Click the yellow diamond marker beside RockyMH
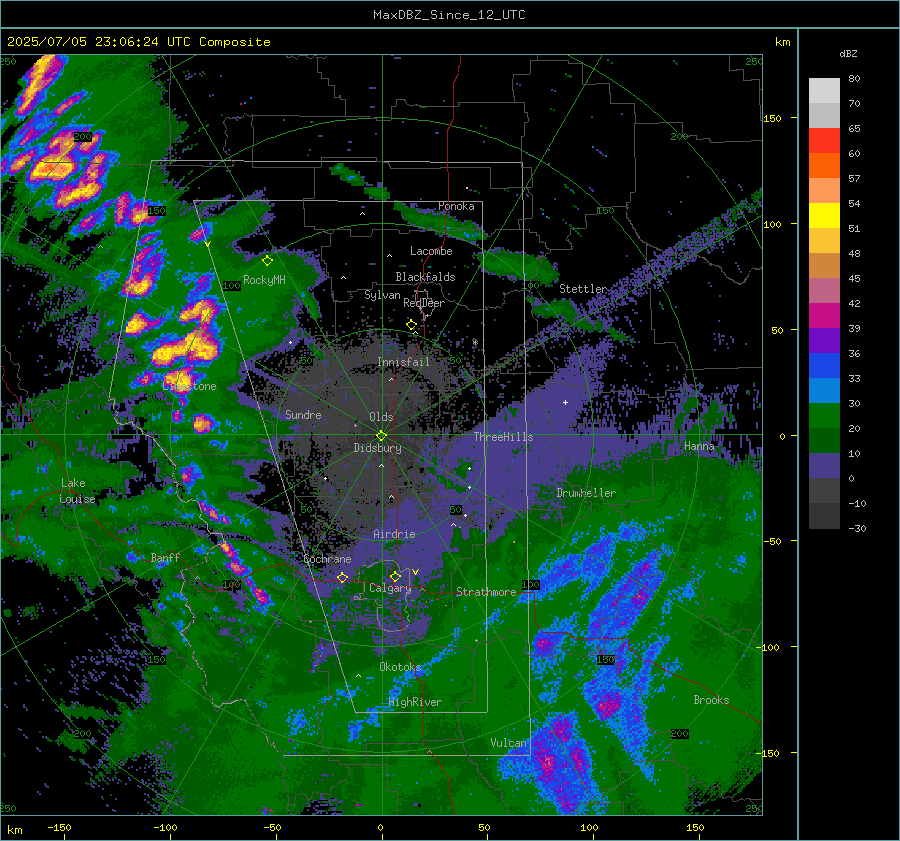Image resolution: width=900 pixels, height=841 pixels. coord(267,261)
